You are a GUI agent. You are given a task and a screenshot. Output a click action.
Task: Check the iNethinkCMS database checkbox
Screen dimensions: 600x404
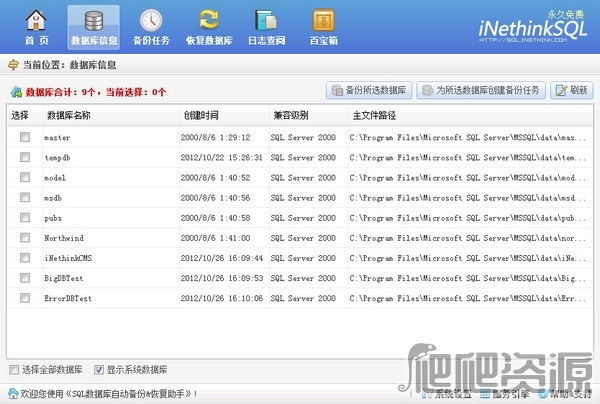(25, 257)
